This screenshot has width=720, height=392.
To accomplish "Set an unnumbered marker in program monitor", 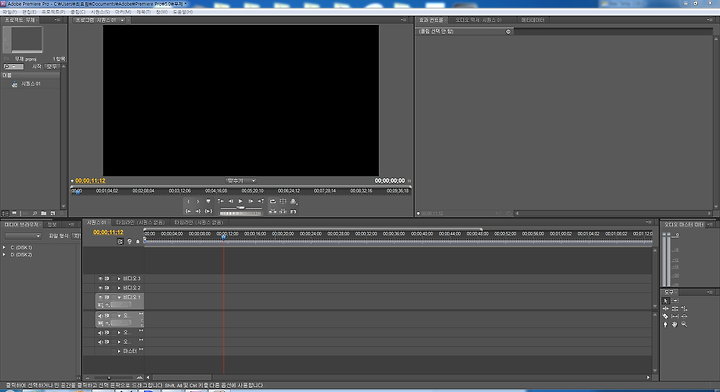I will pos(208,201).
